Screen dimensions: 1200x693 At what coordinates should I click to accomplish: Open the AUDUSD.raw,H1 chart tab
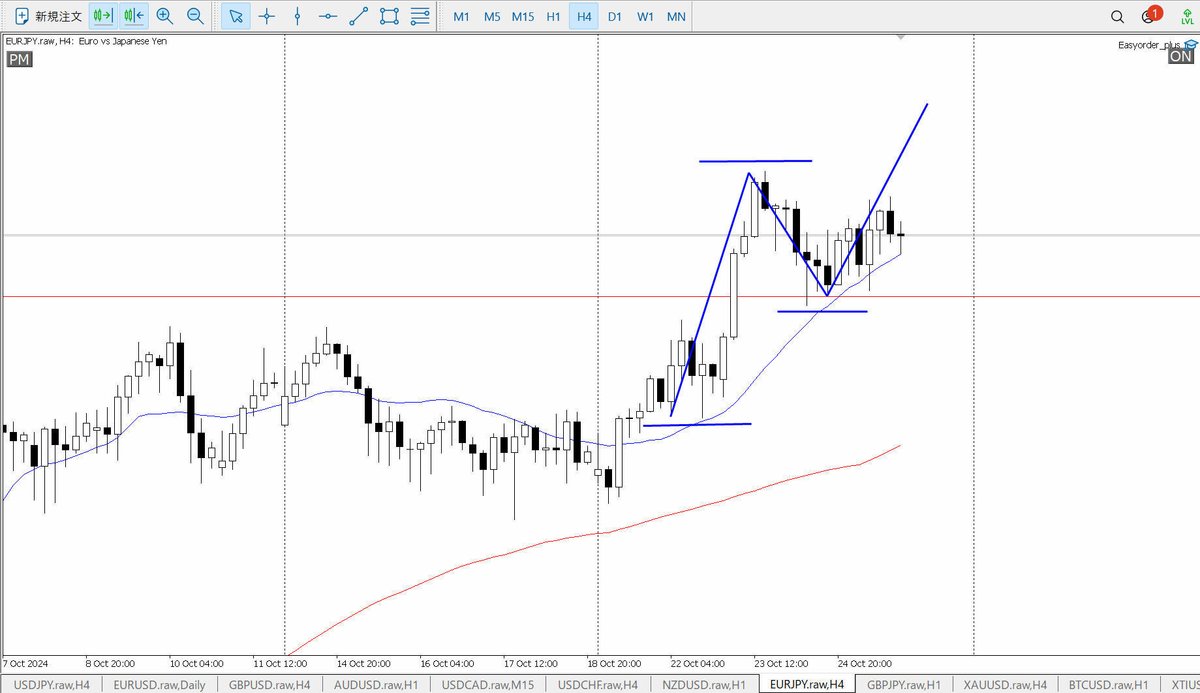click(x=377, y=685)
